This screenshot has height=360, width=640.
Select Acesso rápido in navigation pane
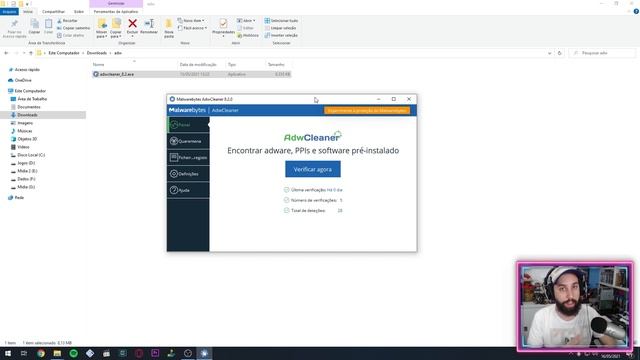click(x=27, y=70)
